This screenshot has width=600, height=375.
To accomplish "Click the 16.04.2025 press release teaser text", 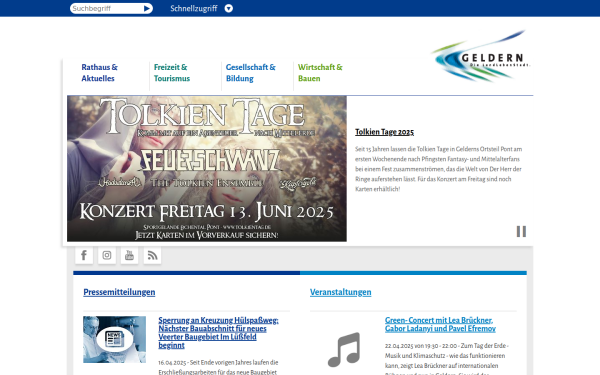I will pyautogui.click(x=218, y=367).
